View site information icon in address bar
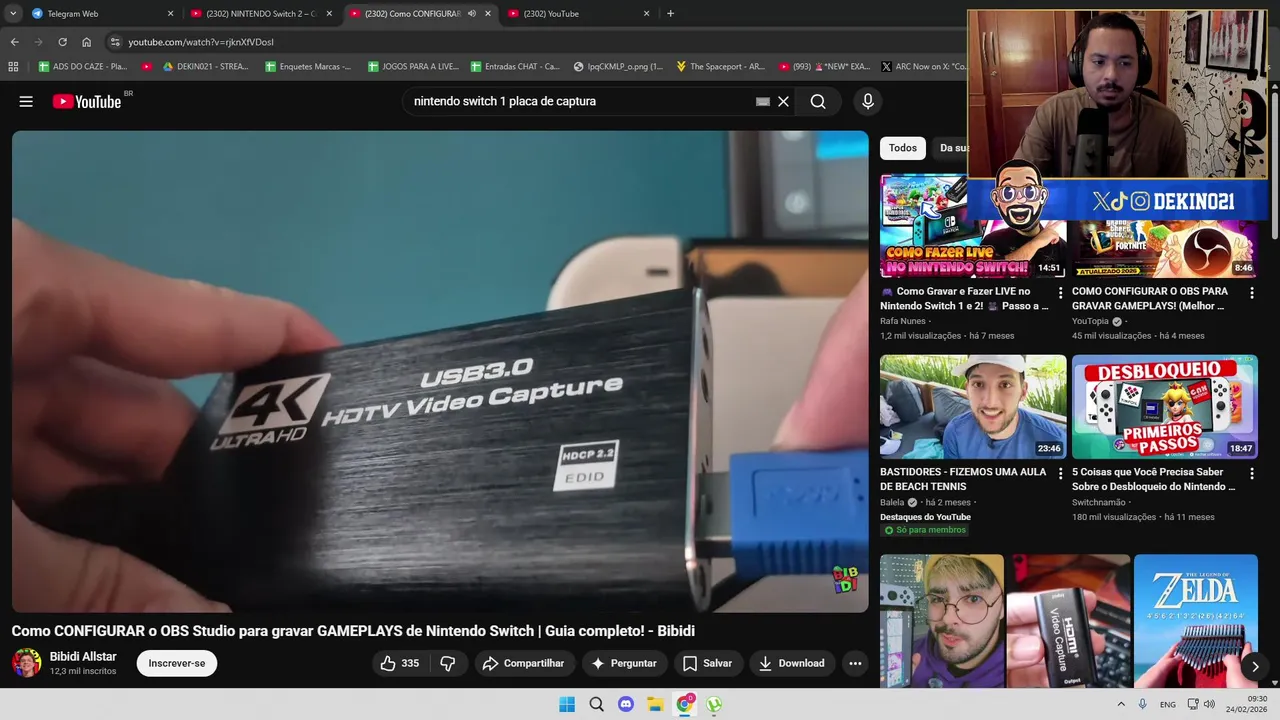1280x720 pixels. click(x=115, y=42)
